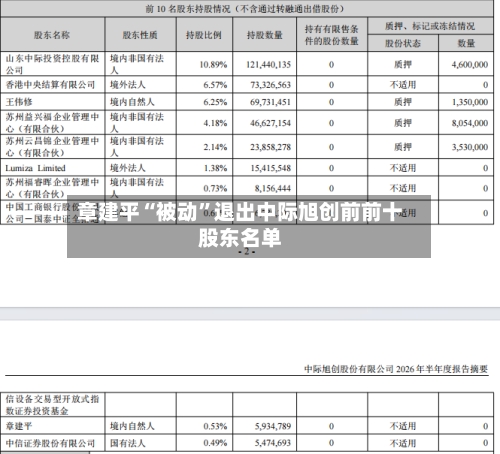The height and width of the screenshot is (454, 500).
Task: Click shareholder '香港中央结算有限公司'
Action: pyautogui.click(x=50, y=85)
